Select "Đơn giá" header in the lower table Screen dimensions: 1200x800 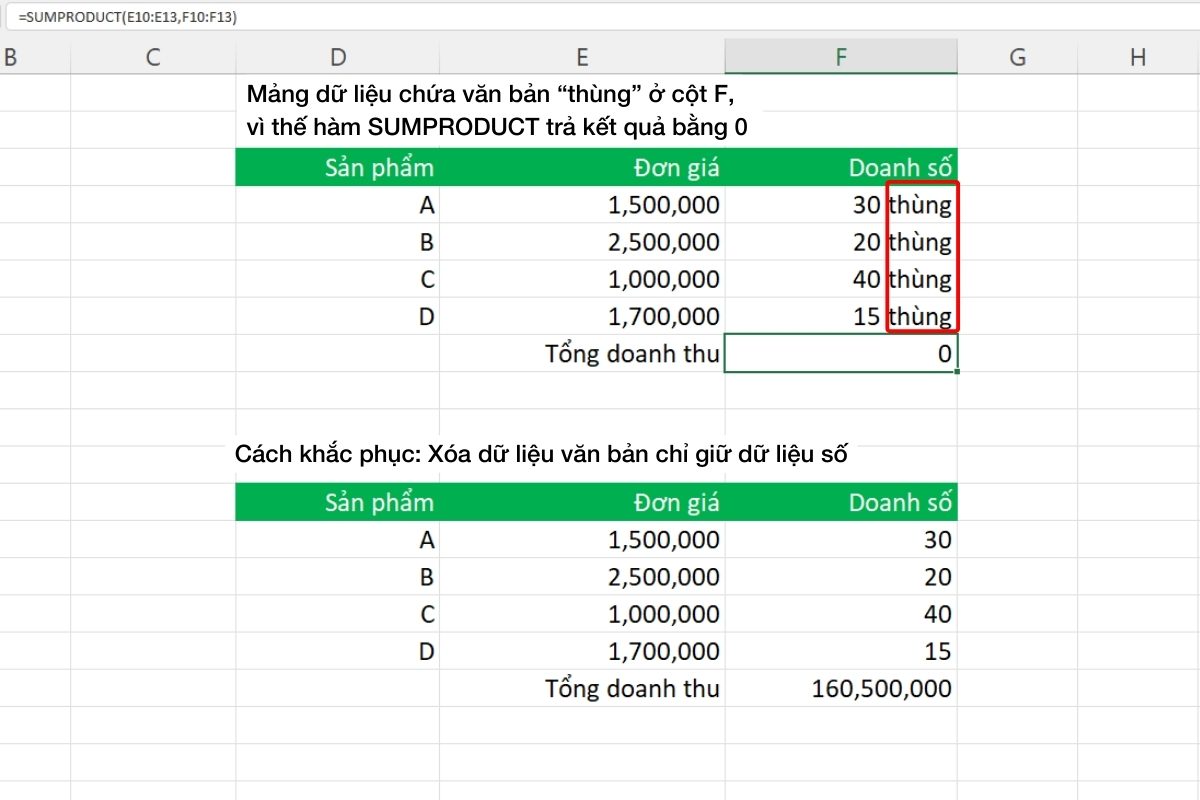(676, 502)
